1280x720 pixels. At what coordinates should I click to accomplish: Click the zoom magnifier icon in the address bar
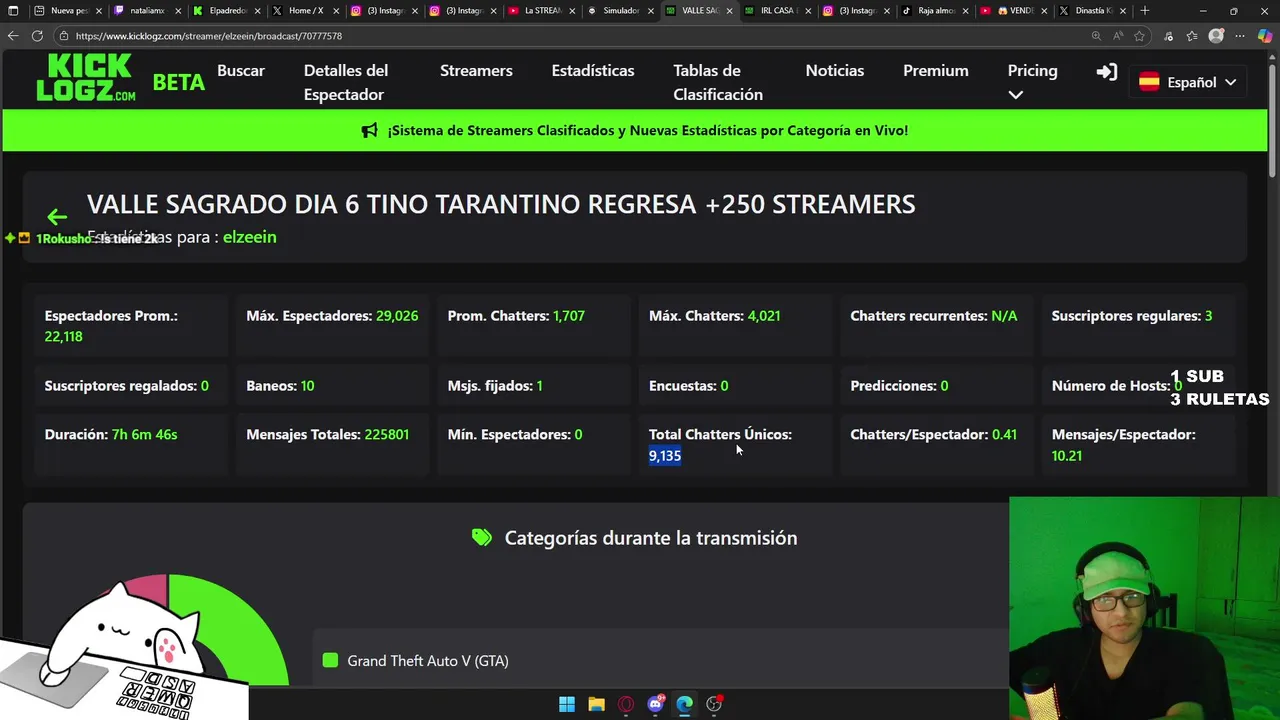1096,35
